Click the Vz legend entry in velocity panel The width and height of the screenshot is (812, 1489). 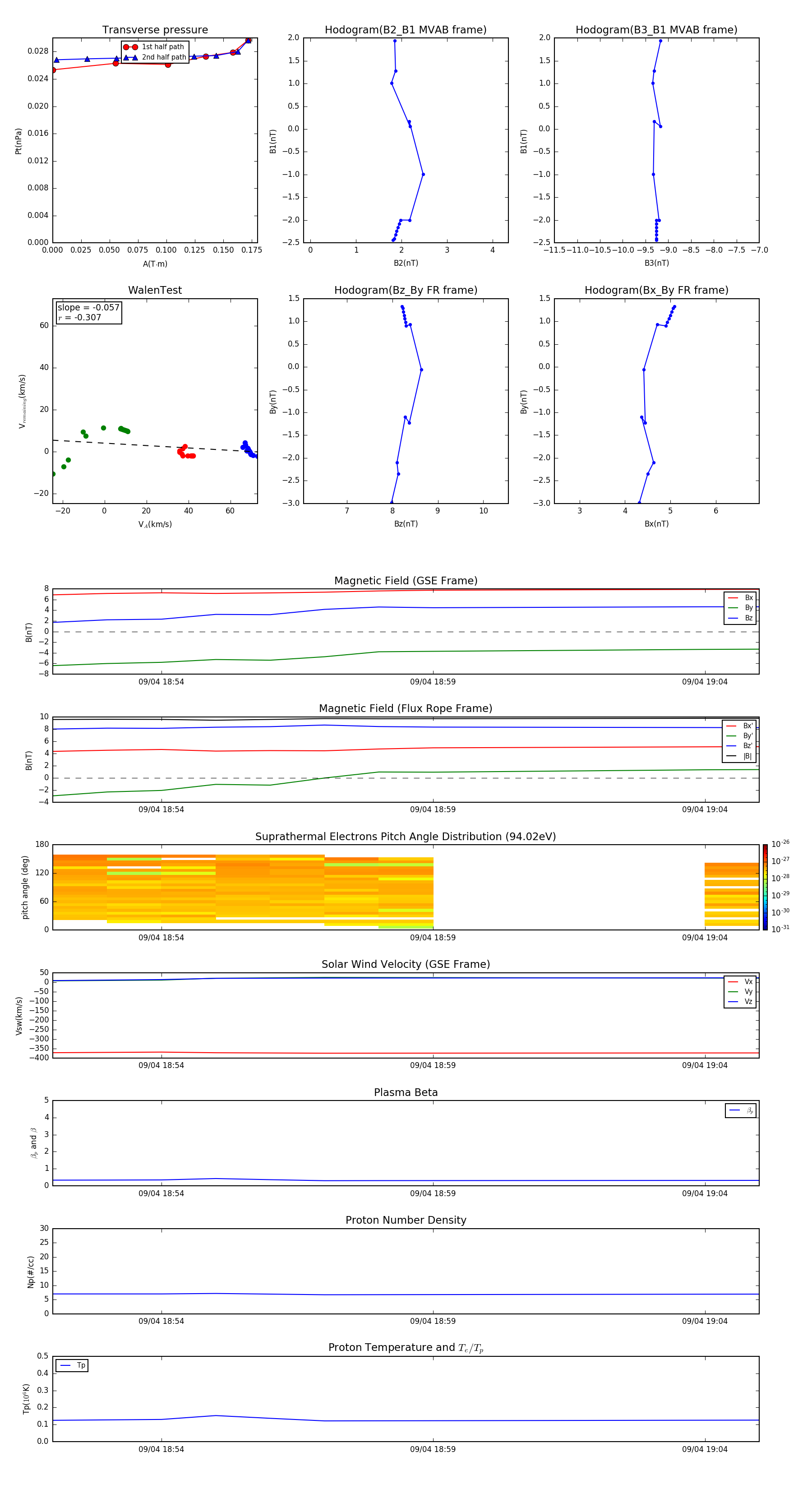coord(740,1002)
